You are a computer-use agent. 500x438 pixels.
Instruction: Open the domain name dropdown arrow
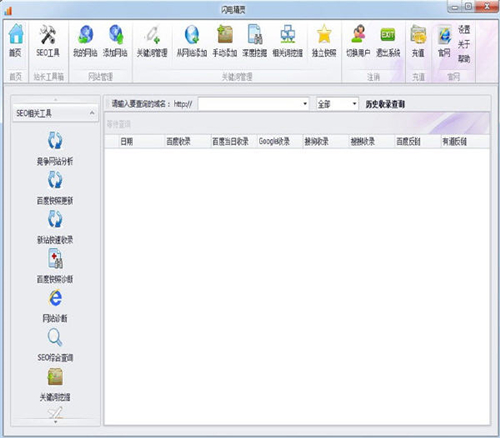coord(305,104)
